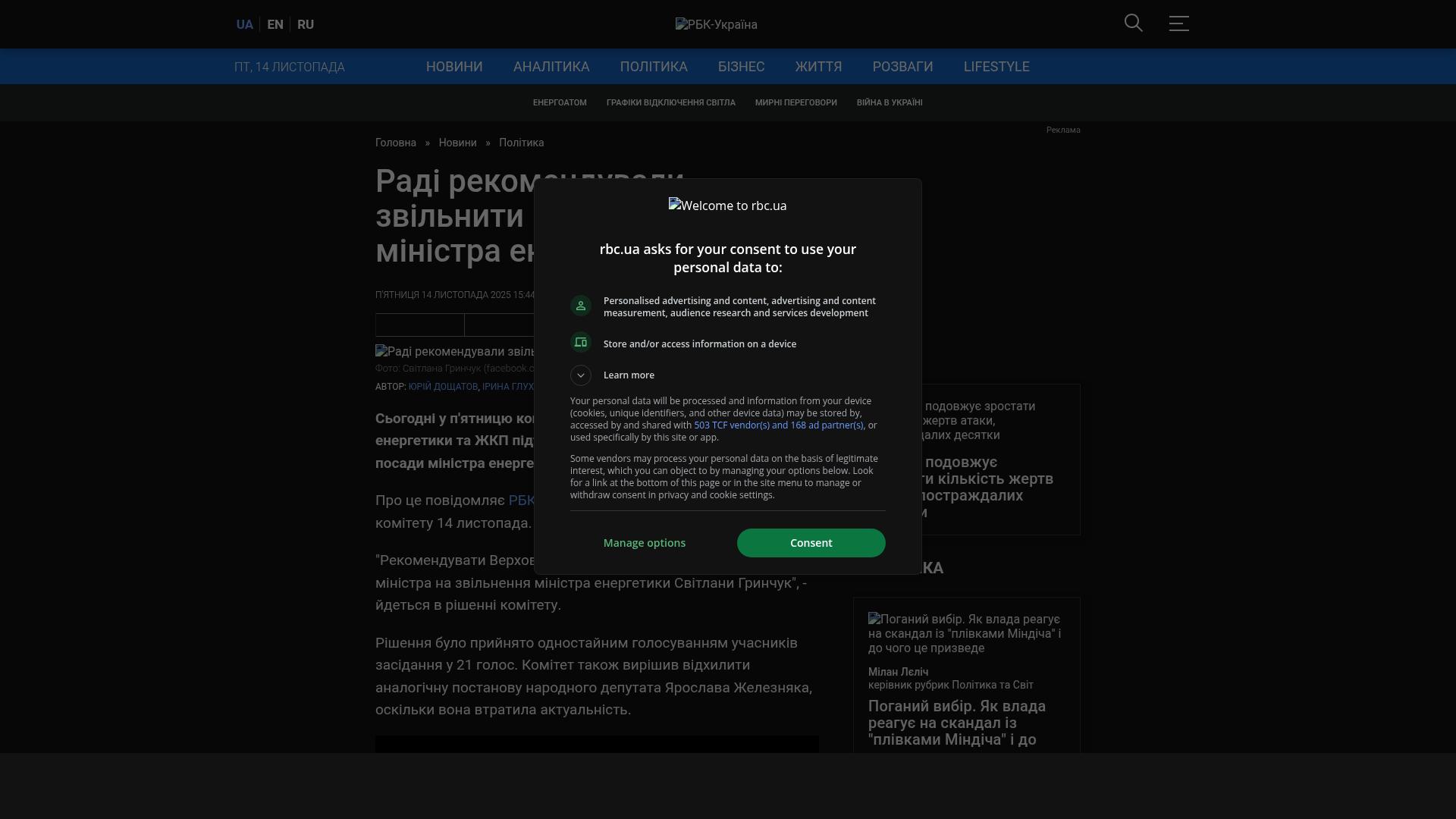Open the НОВИНИ menu section

coord(454,67)
